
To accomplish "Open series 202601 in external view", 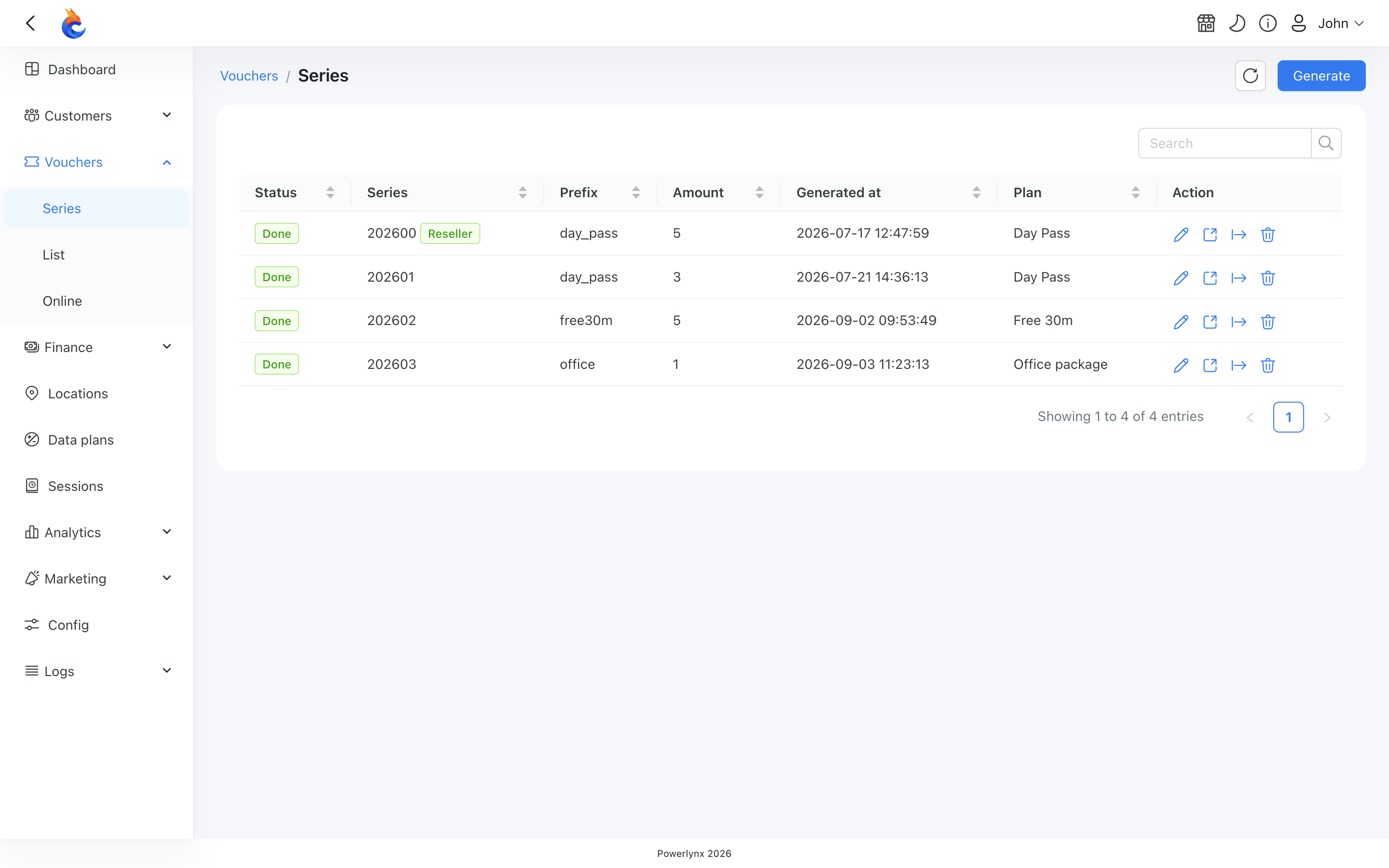I will tap(1210, 278).
